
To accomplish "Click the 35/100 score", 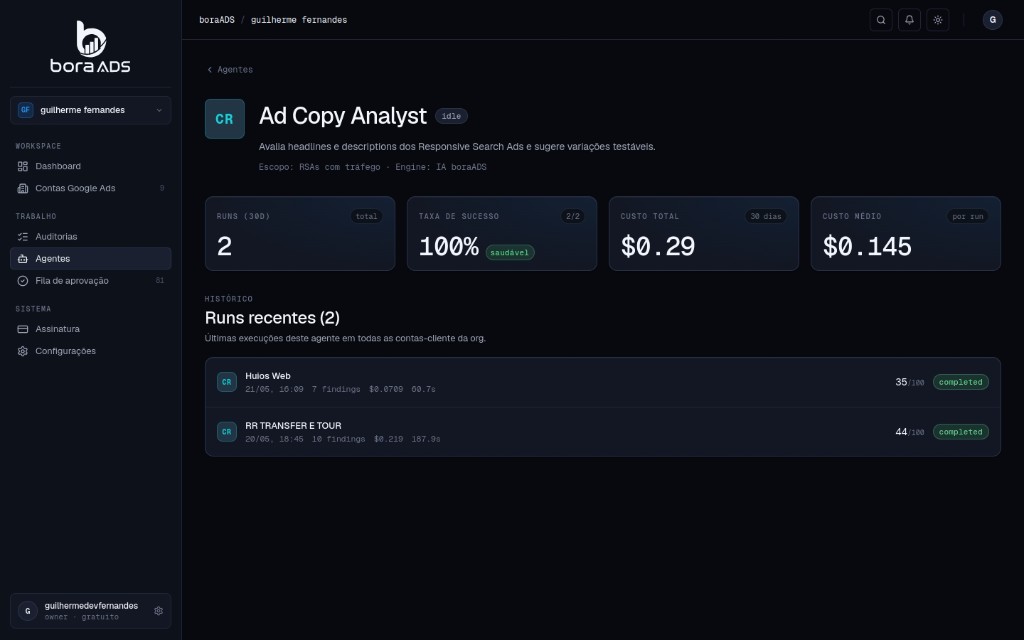I will (x=910, y=382).
